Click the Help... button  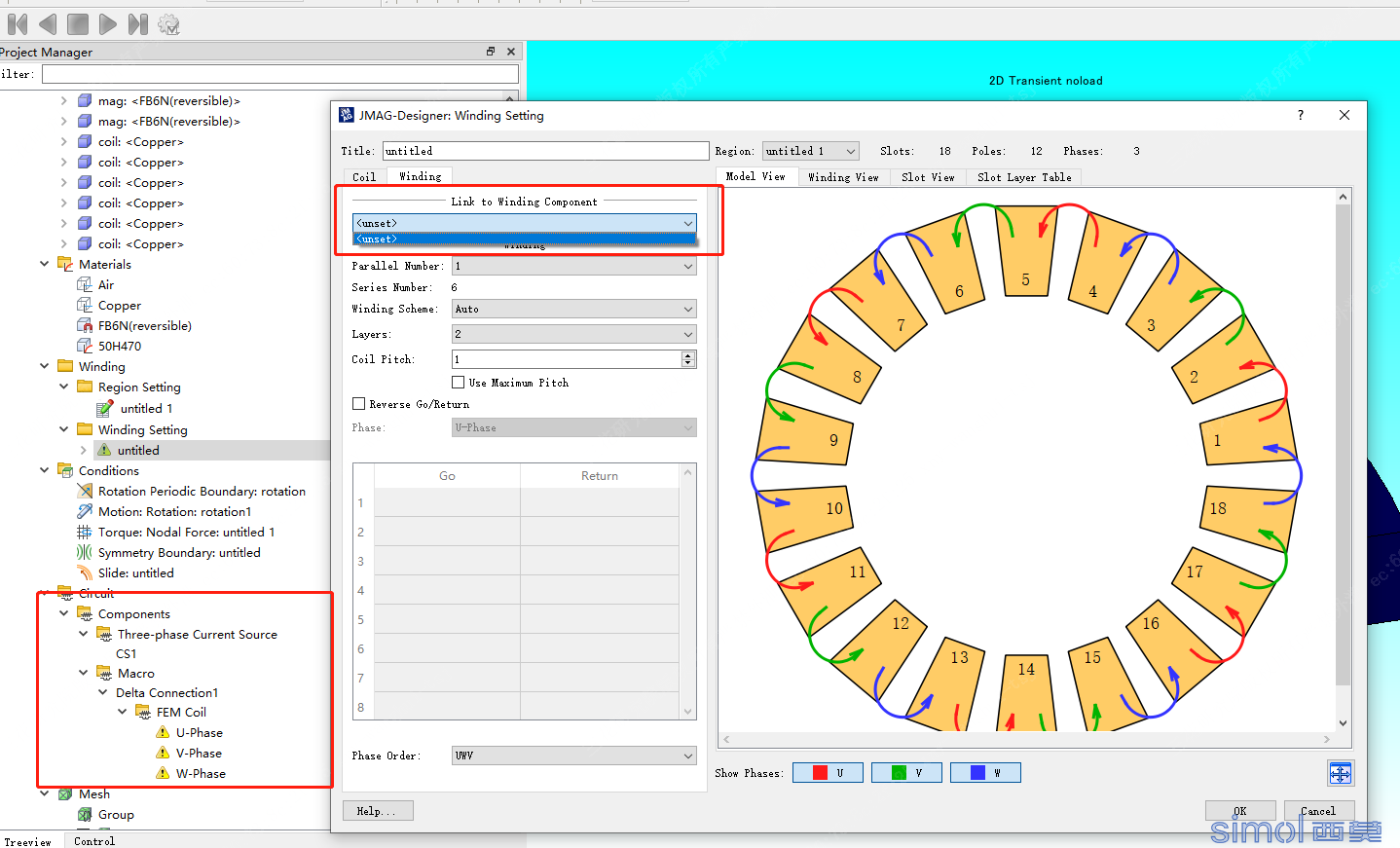(378, 811)
